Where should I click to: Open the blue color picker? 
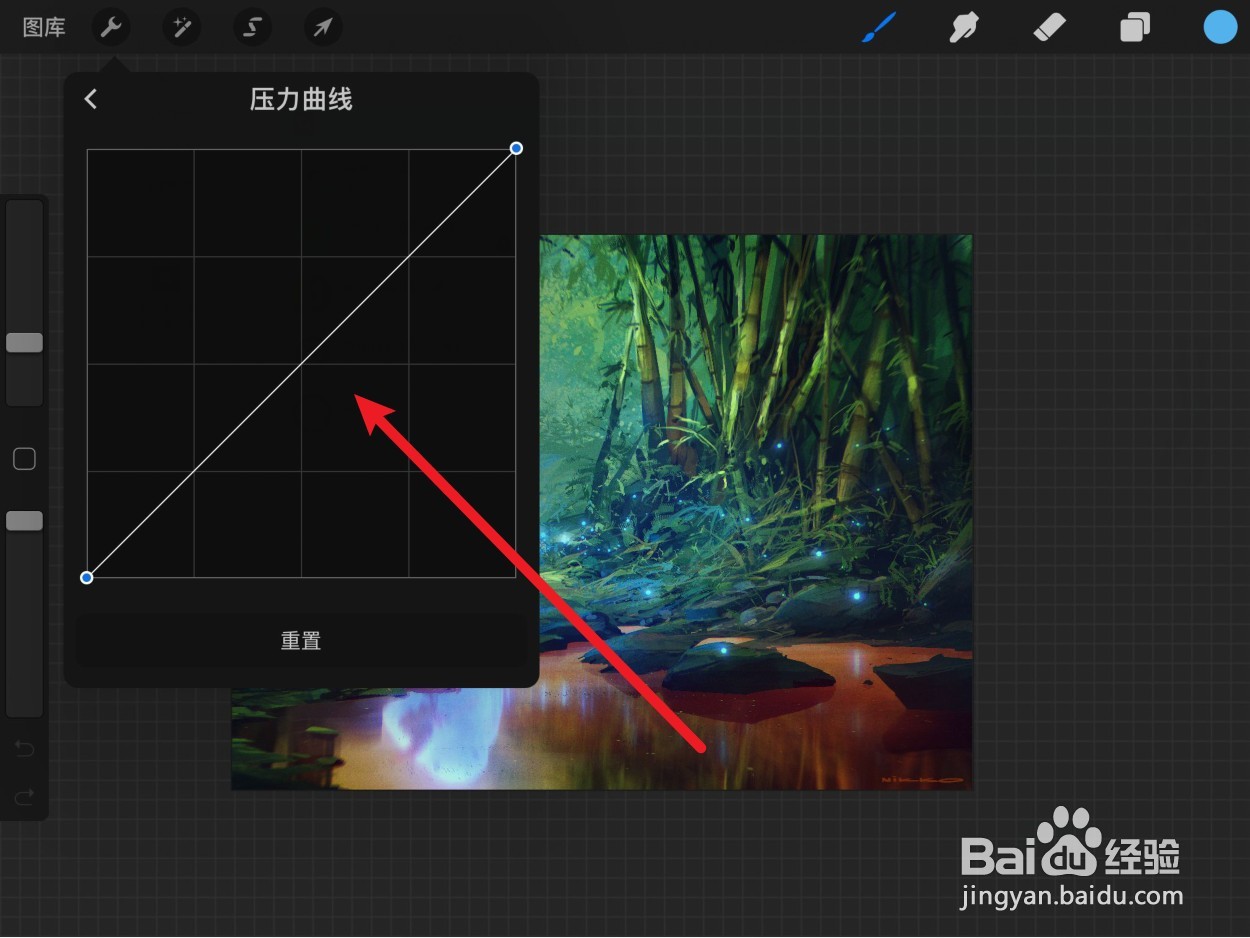1220,27
